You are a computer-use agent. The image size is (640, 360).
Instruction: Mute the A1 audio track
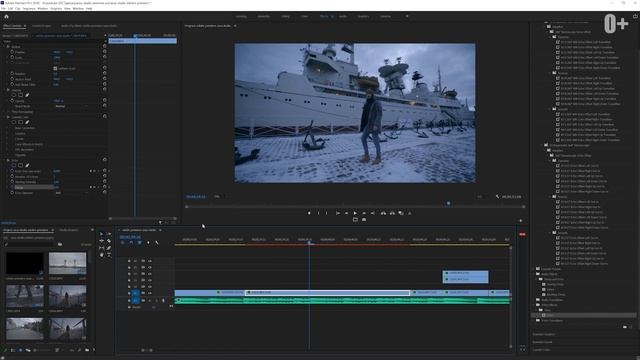[x=149, y=300]
